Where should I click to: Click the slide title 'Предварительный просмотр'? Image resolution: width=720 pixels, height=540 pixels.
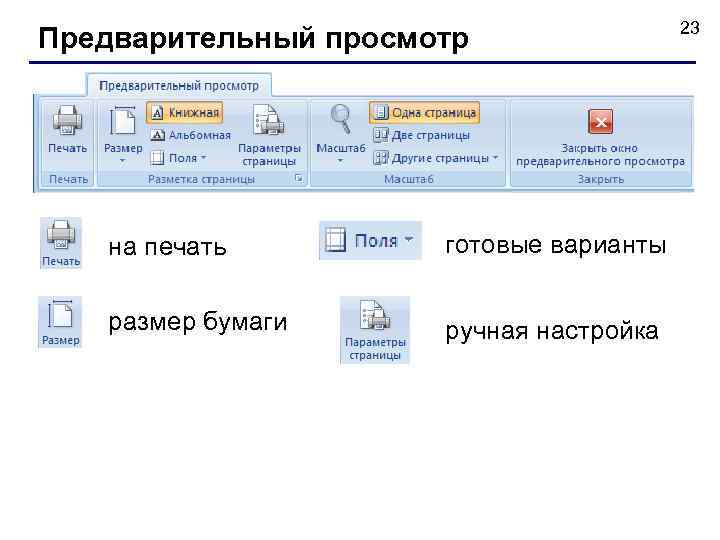253,38
